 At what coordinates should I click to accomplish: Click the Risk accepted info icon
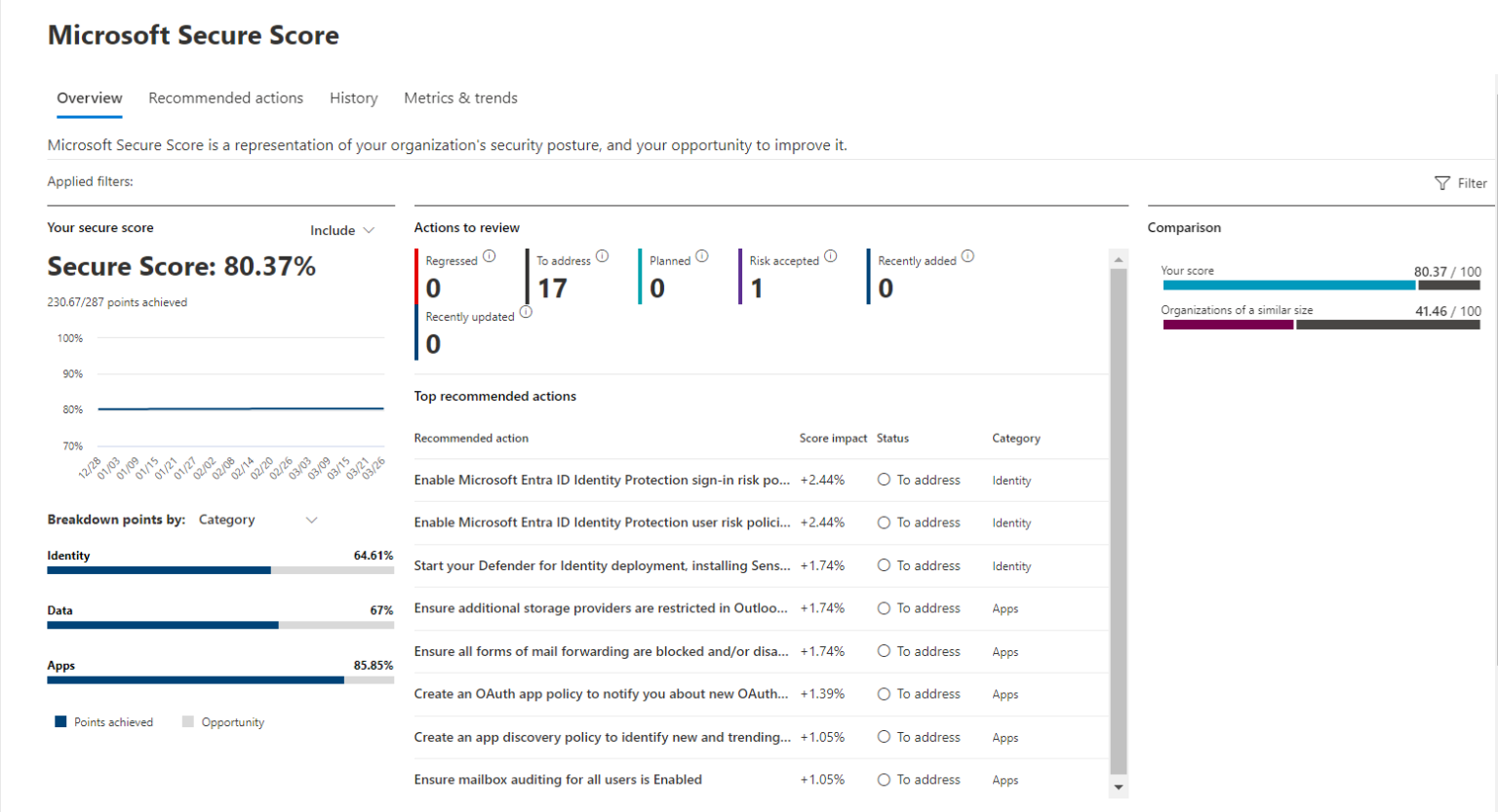pos(830,254)
